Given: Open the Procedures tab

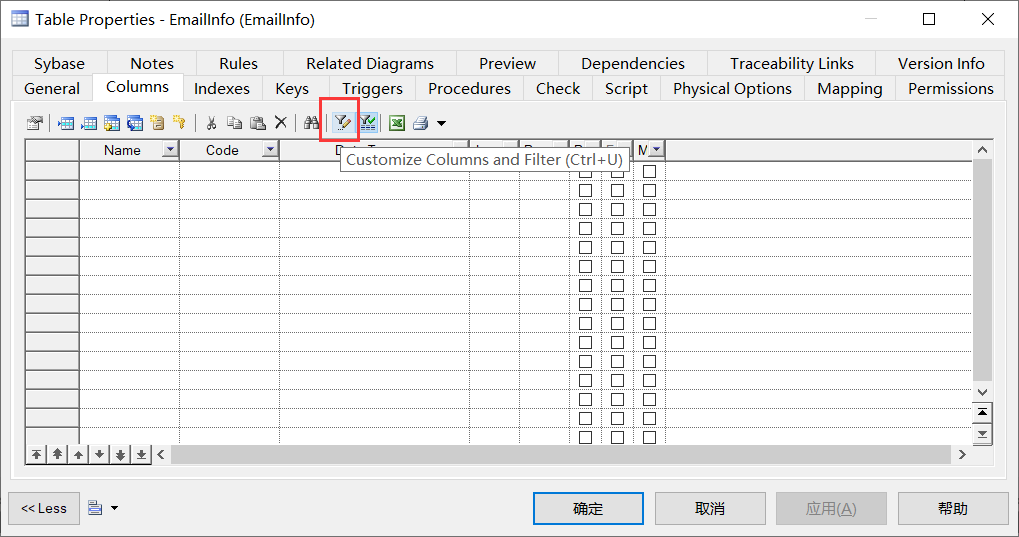Looking at the screenshot, I should tap(469, 88).
